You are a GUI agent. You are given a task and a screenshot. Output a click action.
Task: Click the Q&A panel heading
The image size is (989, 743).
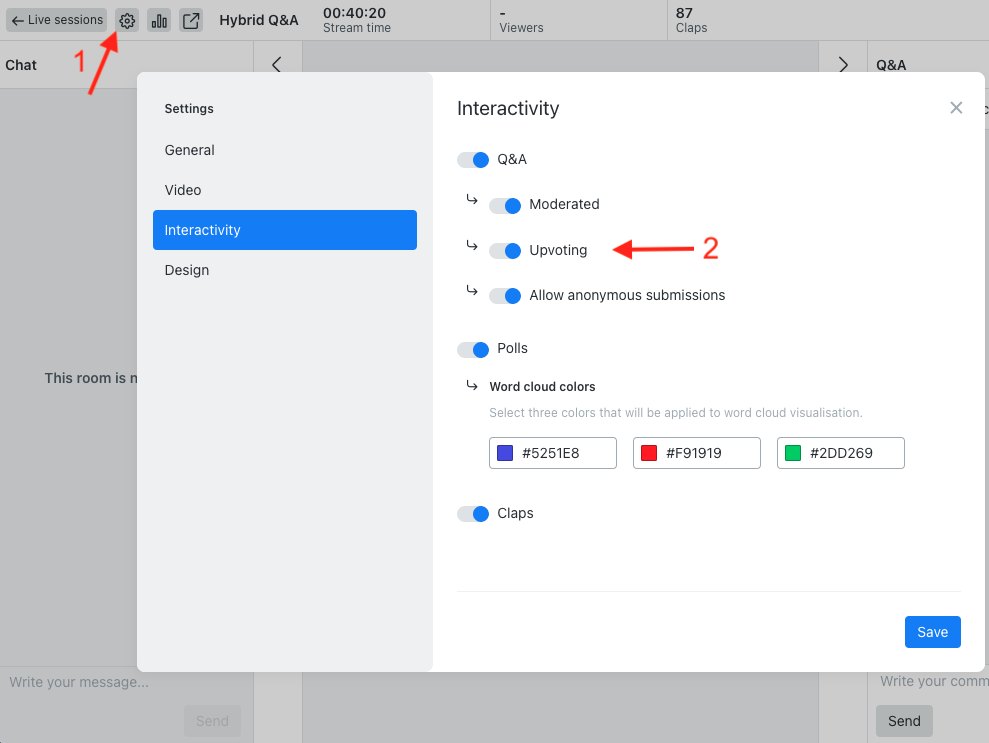[891, 65]
